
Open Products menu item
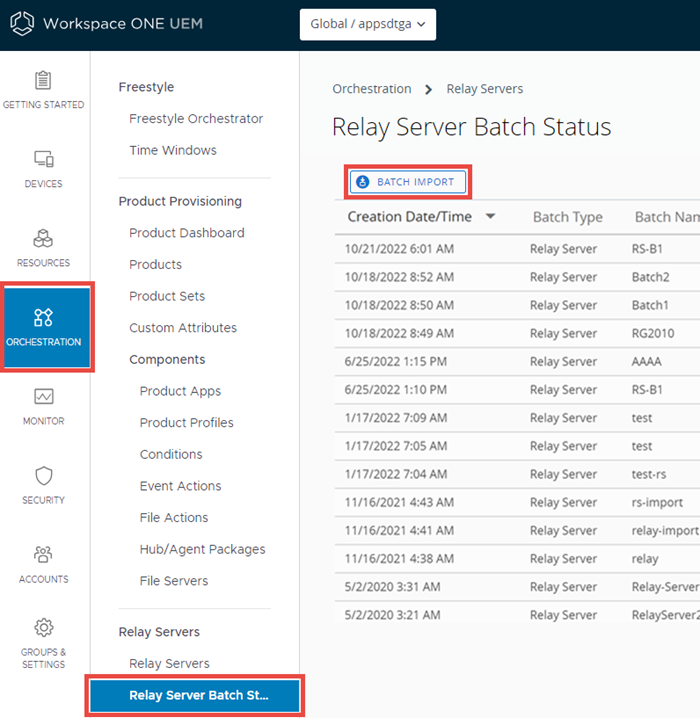coord(156,265)
